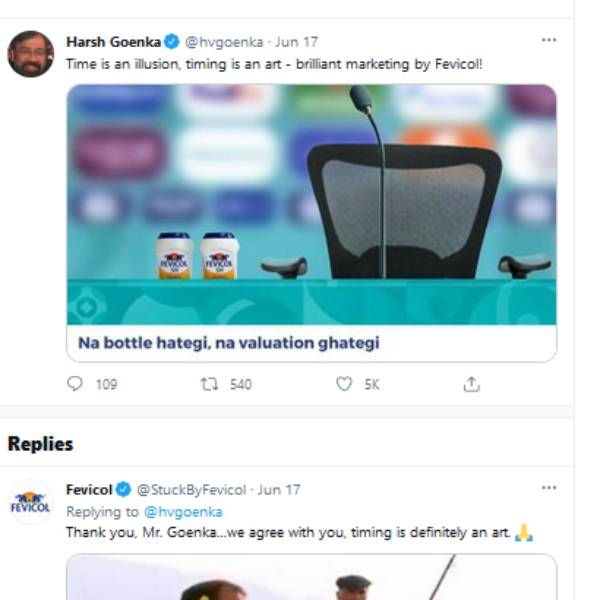Click the card headline 'Na bottle hategi, na valuation ghategi'
600x600 pixels.
229,343
